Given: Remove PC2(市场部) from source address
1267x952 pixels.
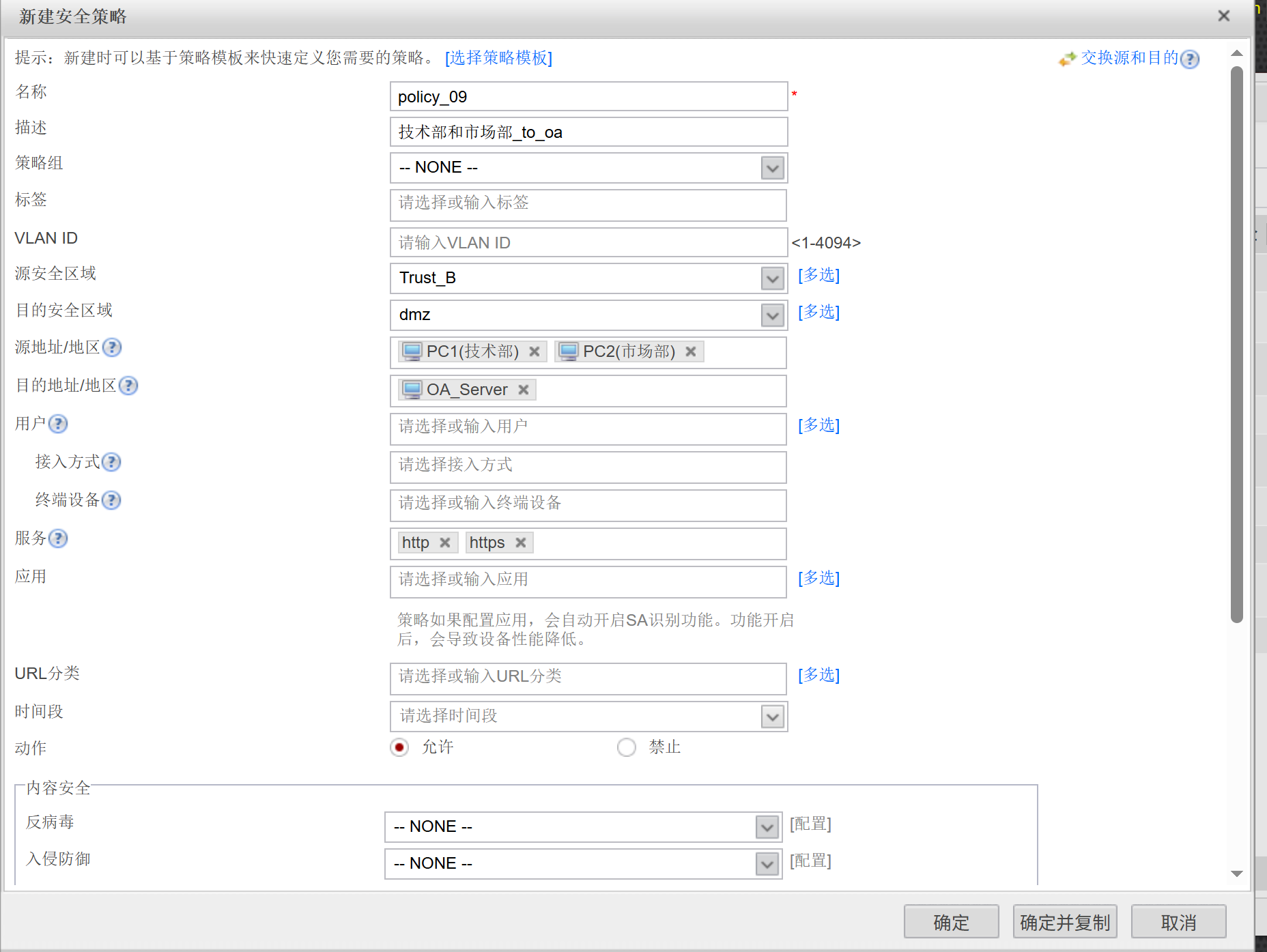Looking at the screenshot, I should (691, 351).
